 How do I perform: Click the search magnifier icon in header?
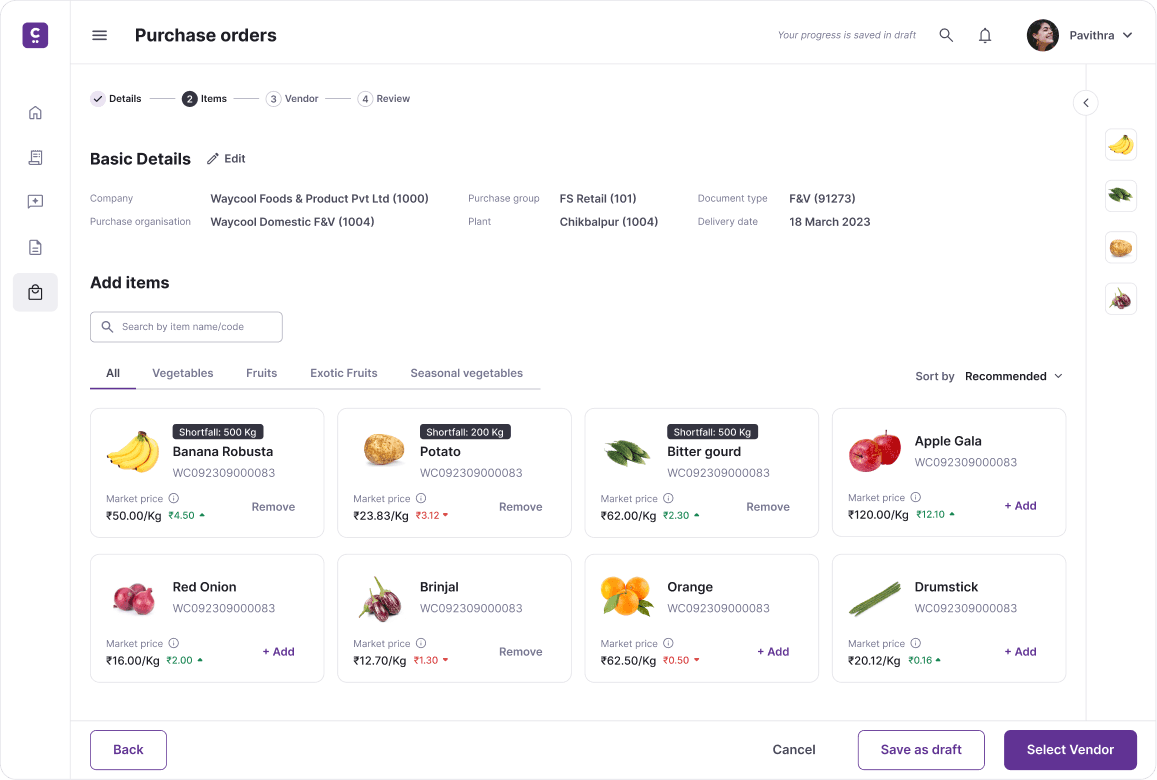coord(946,35)
